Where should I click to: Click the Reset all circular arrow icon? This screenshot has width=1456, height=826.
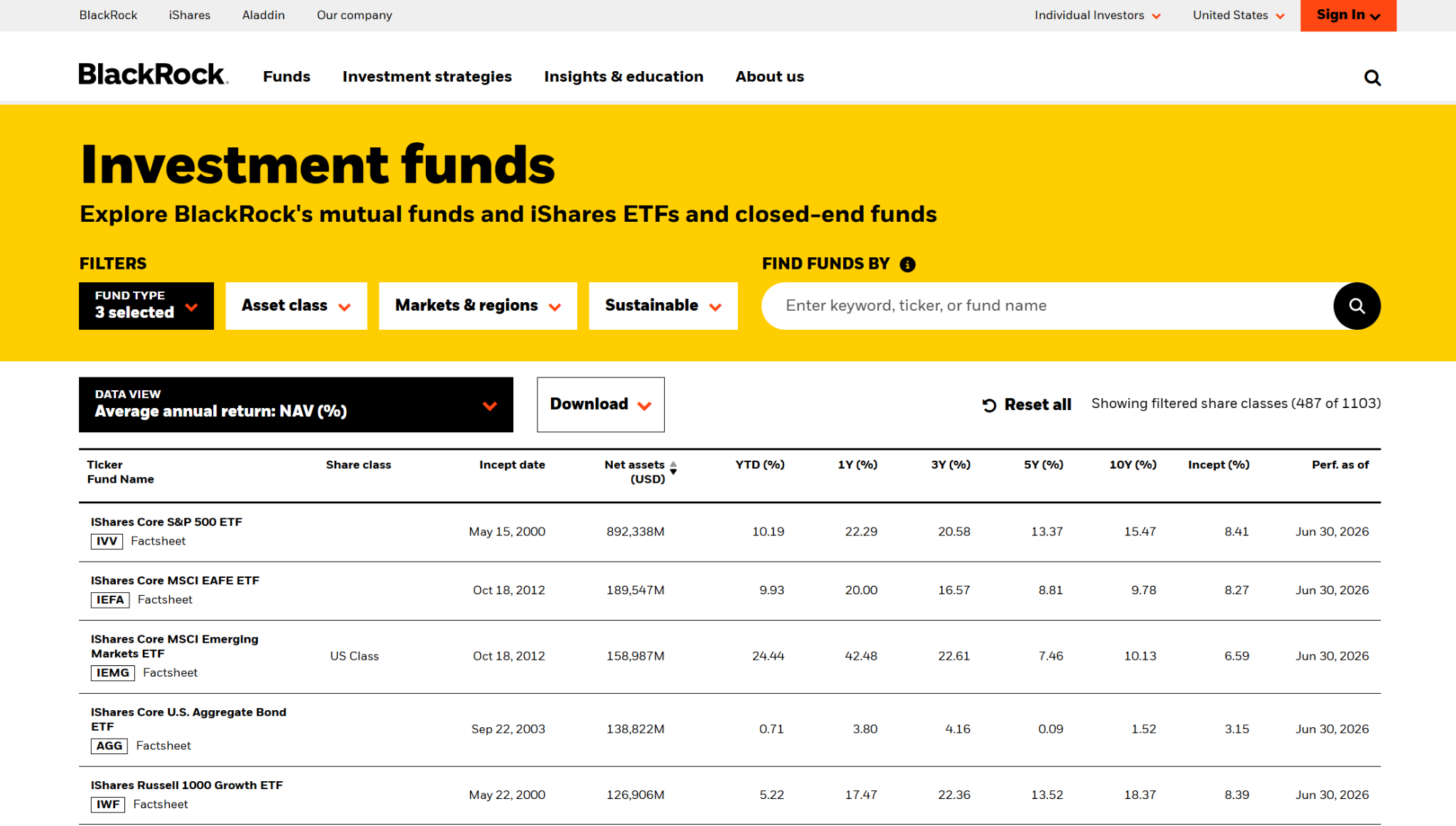989,405
